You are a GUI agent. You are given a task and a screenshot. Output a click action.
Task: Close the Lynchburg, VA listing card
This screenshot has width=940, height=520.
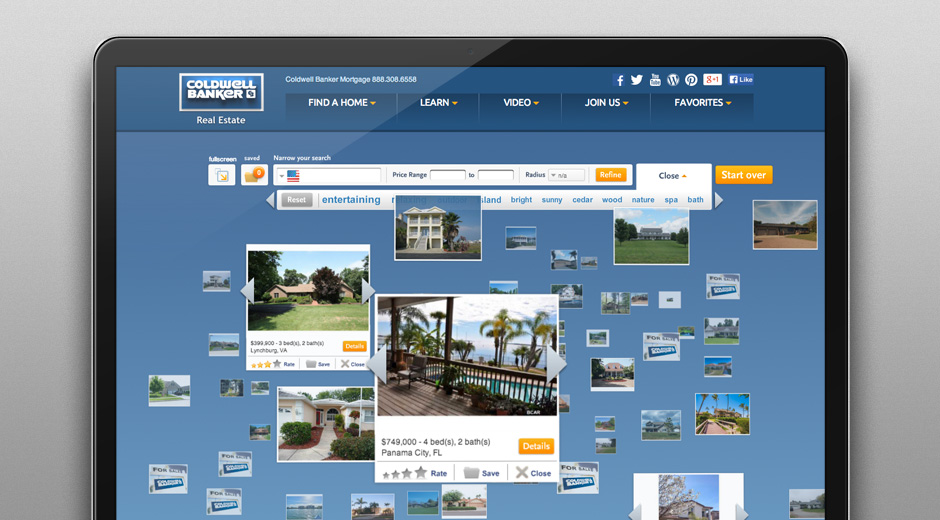(352, 364)
